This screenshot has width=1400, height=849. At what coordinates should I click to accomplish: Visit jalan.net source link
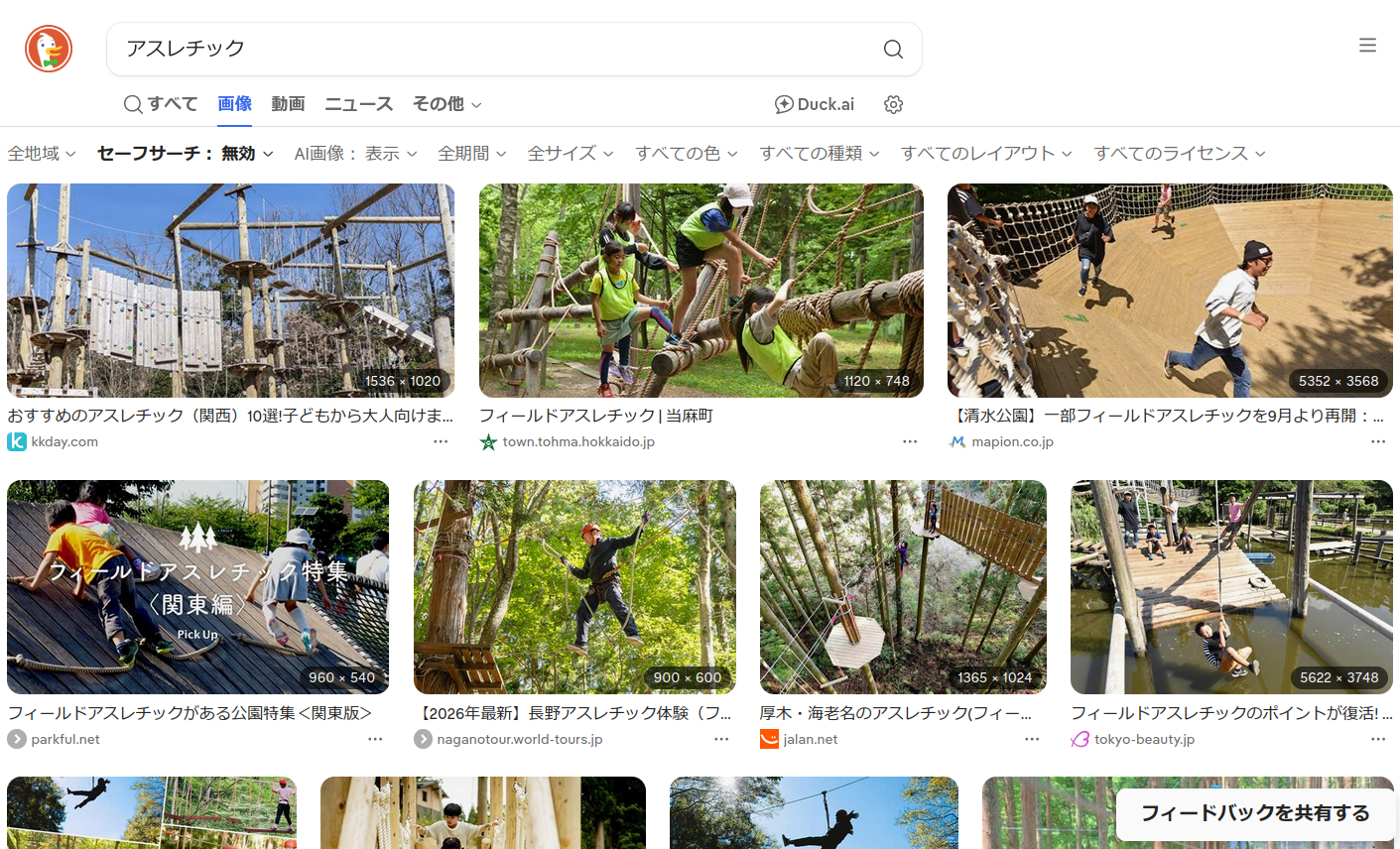click(811, 740)
